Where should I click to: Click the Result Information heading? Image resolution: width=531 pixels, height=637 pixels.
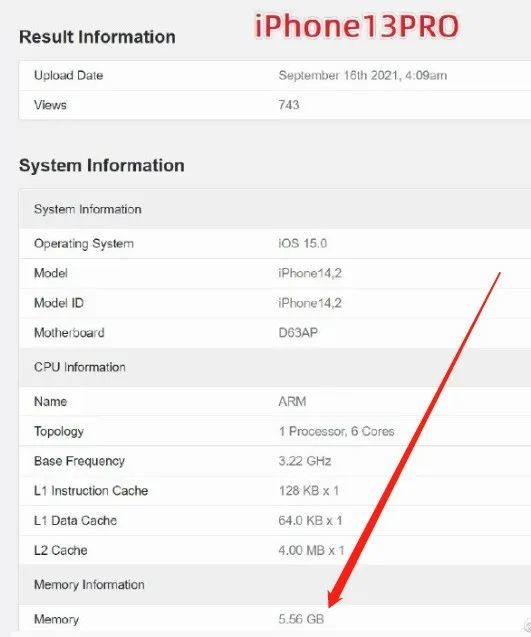click(x=97, y=37)
